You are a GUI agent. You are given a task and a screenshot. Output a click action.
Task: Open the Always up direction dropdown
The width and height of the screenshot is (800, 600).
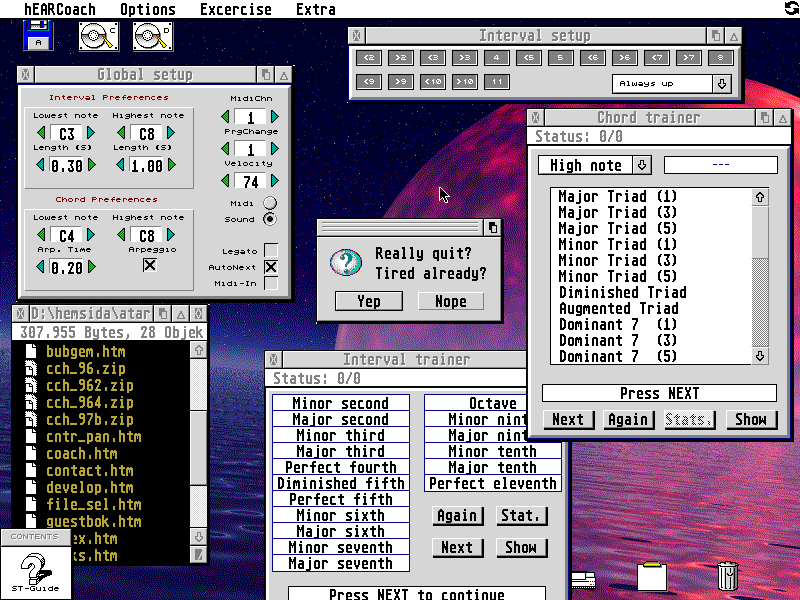[721, 84]
